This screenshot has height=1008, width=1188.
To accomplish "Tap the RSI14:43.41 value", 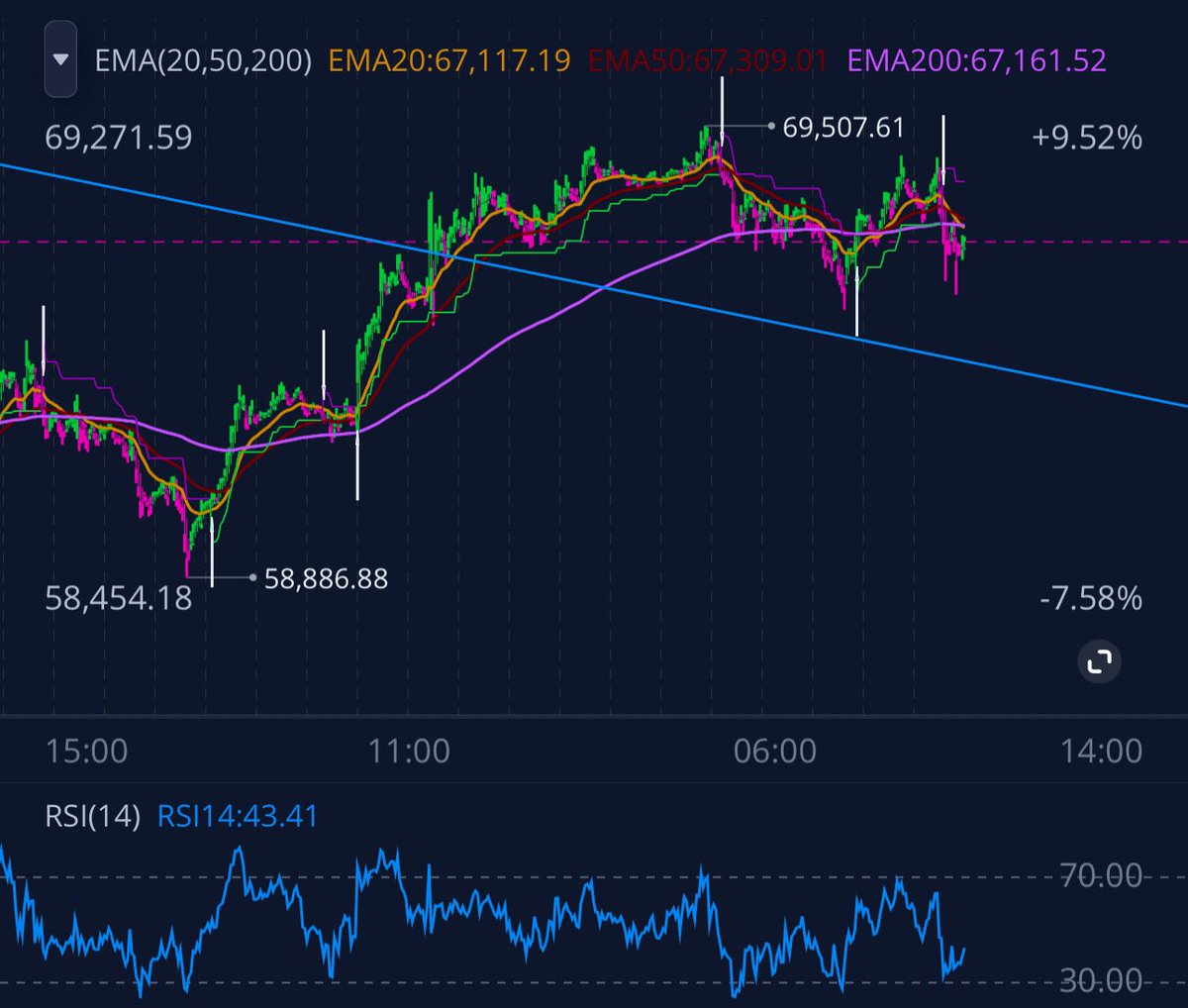I will click(238, 817).
